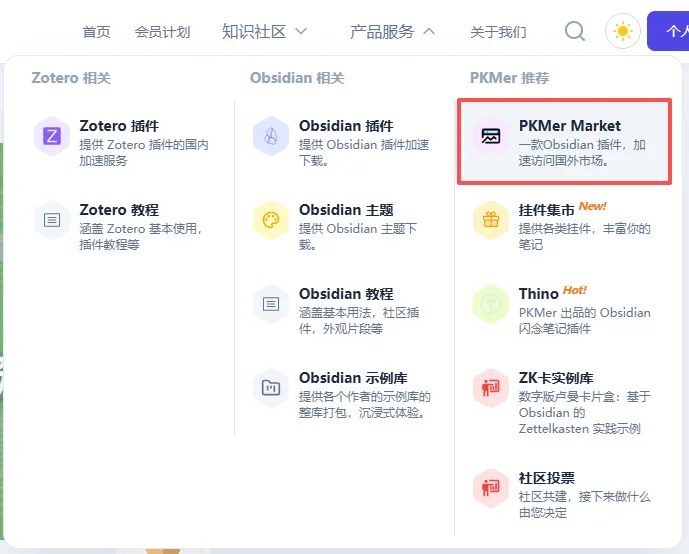
Task: Click the Obsidian 主题 palette icon
Action: (271, 220)
